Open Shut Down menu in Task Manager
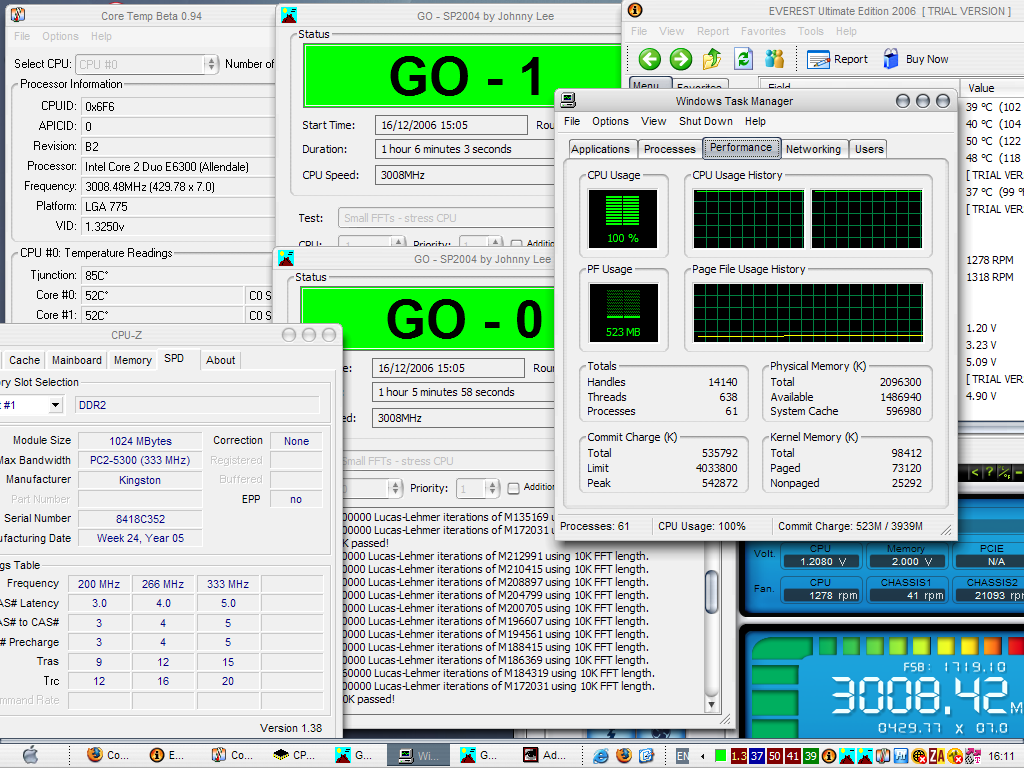 [705, 121]
